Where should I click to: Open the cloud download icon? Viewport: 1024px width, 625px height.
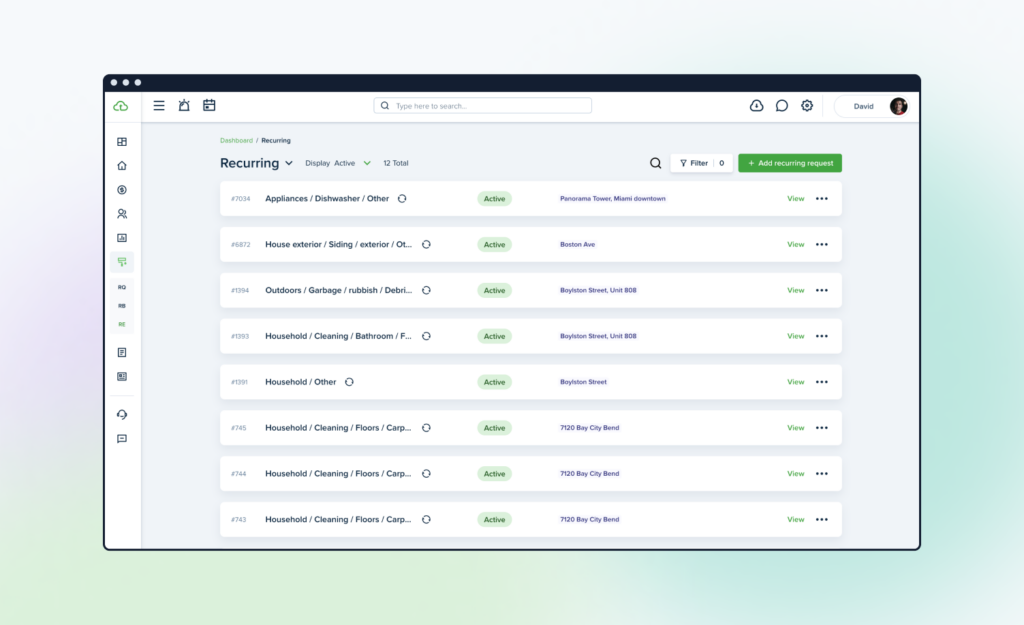(756, 106)
